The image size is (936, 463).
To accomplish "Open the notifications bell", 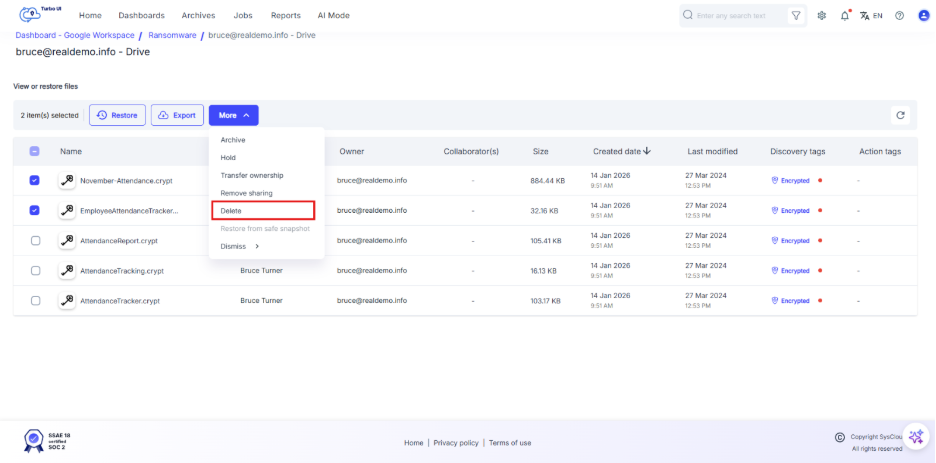I will pos(845,16).
